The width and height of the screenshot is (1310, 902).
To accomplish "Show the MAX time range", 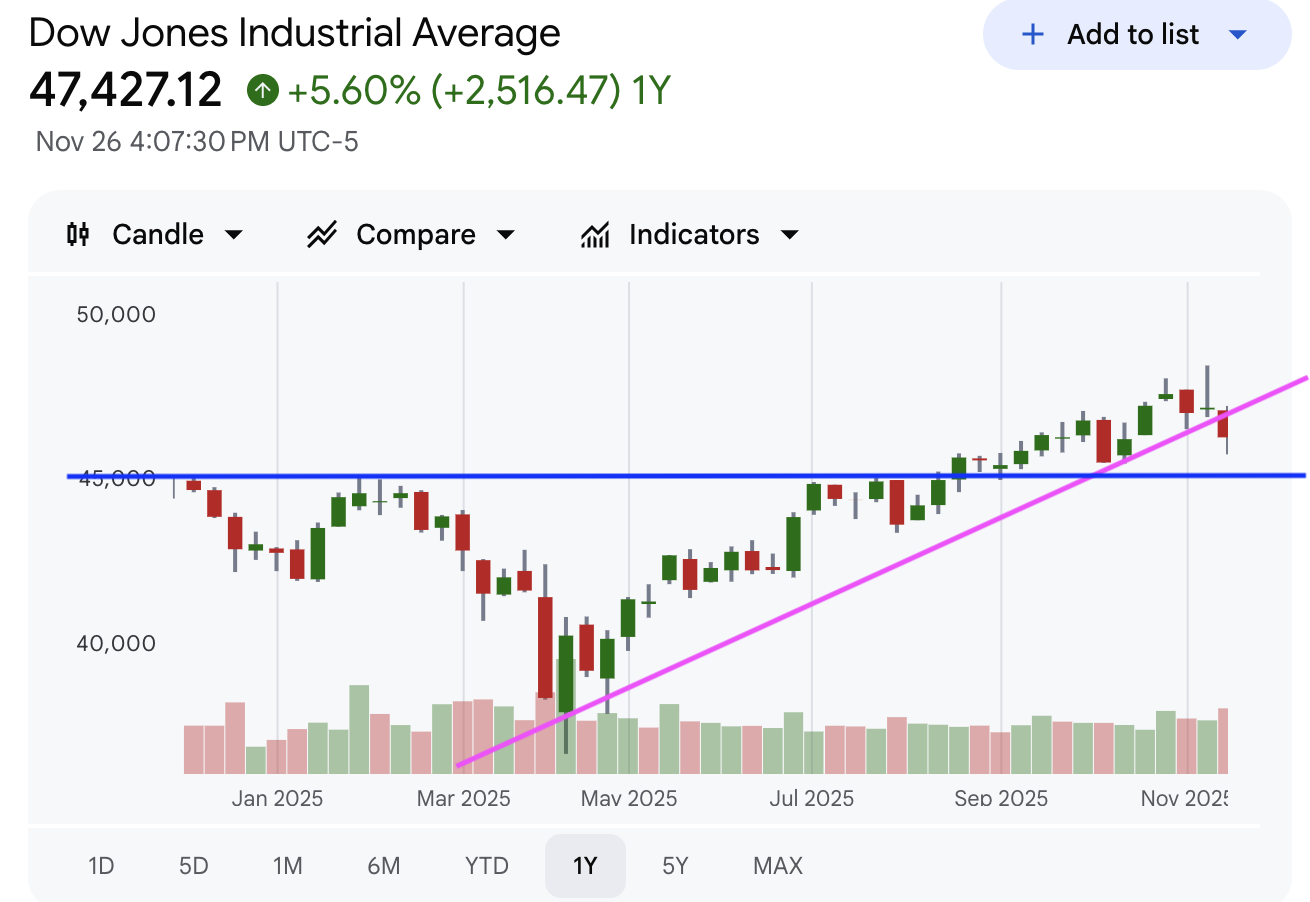I will [x=778, y=865].
